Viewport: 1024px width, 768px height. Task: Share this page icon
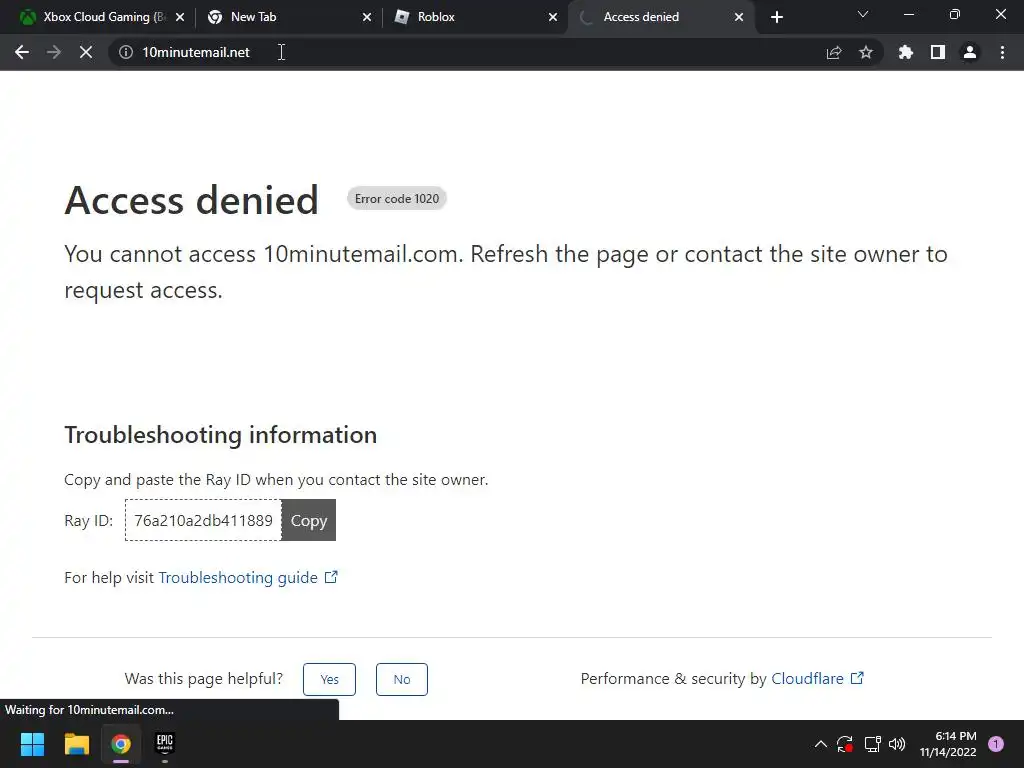[x=834, y=52]
